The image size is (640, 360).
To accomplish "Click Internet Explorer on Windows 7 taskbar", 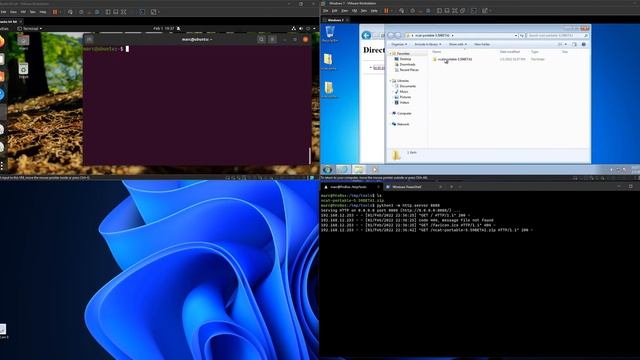I will coord(342,169).
